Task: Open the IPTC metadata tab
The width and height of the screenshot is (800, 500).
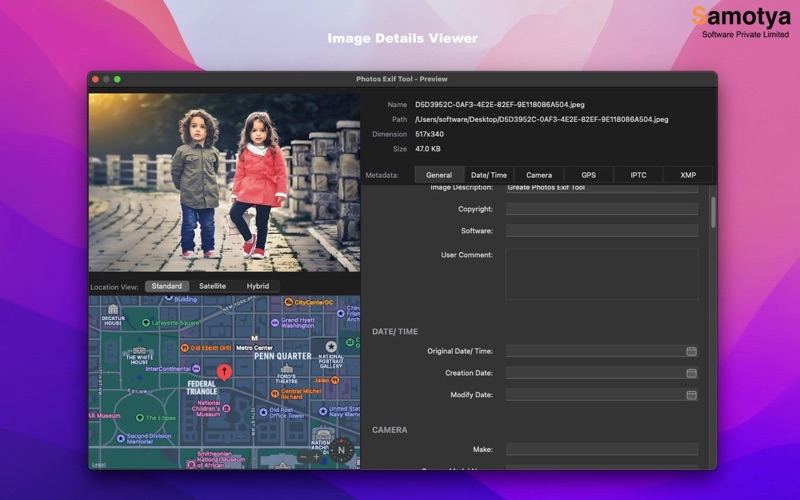Action: coord(638,175)
